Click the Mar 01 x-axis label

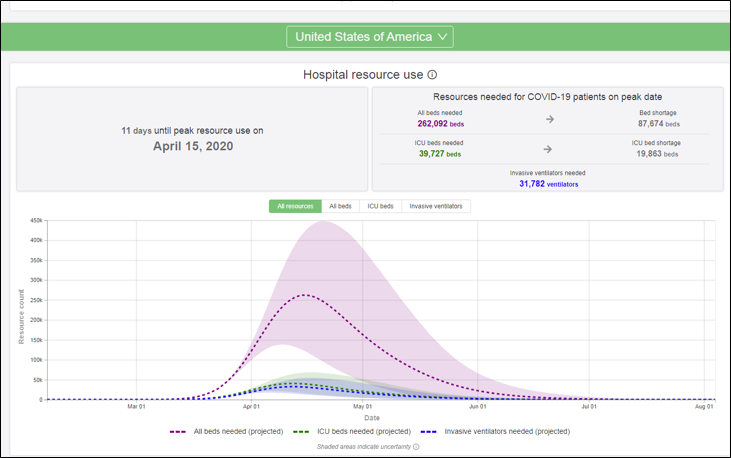[x=136, y=407]
